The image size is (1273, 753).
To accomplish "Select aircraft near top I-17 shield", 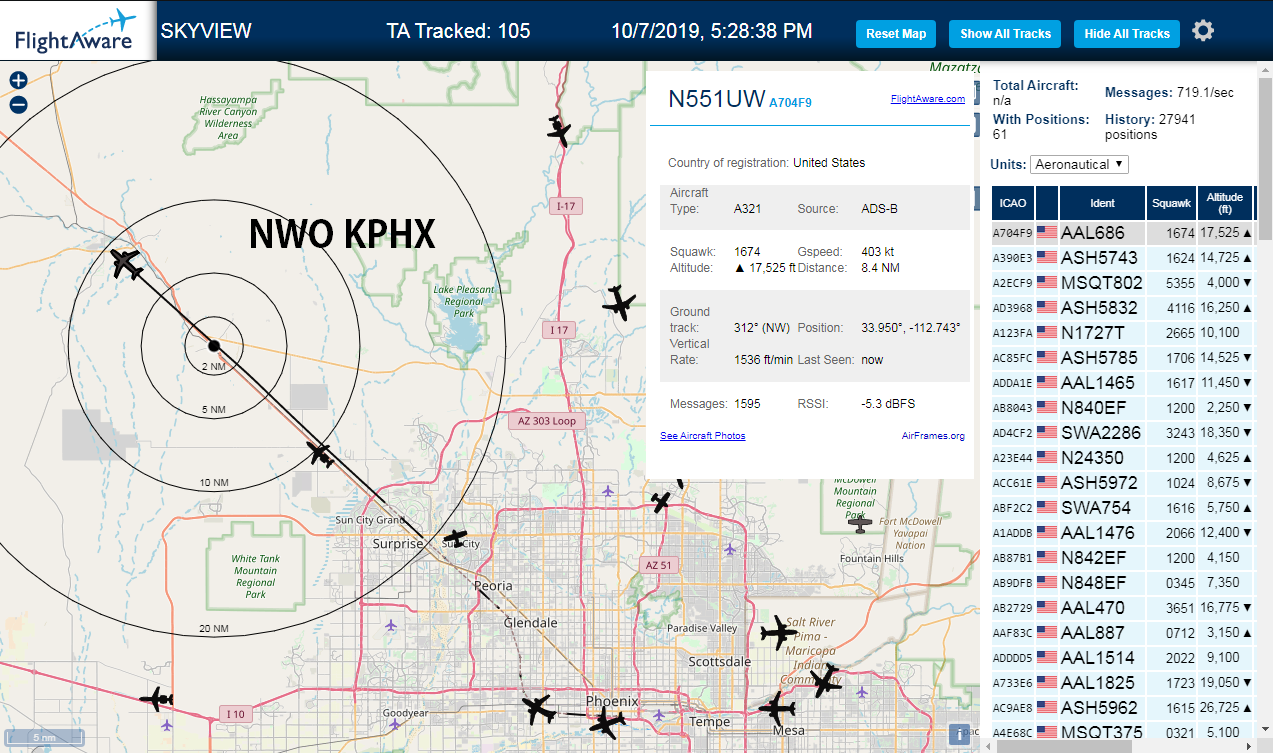I will [x=558, y=131].
